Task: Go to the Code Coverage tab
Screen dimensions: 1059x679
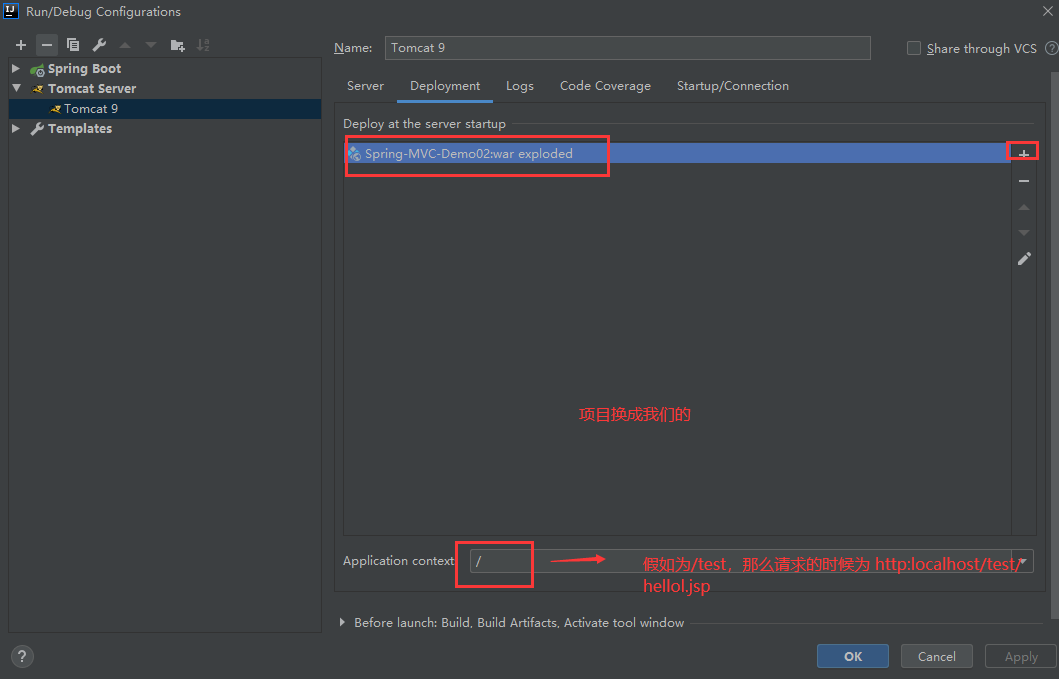Action: click(x=605, y=86)
